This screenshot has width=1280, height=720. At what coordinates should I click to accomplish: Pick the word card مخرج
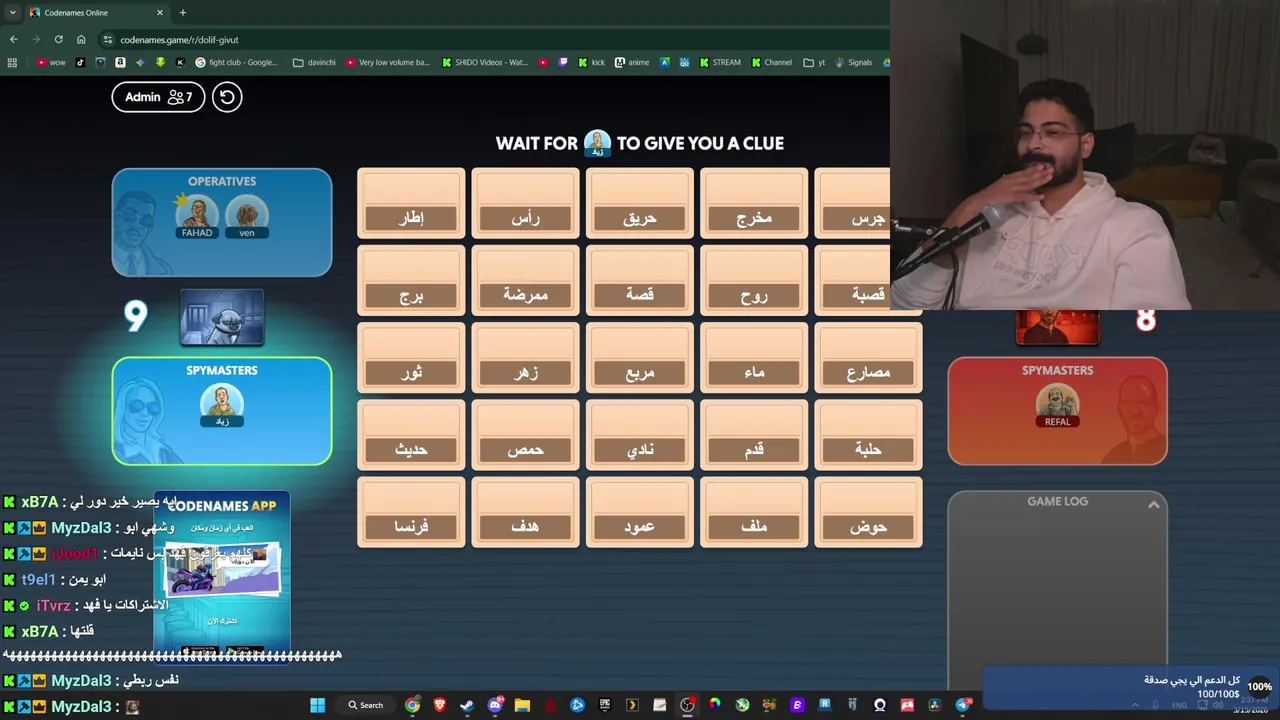click(754, 203)
